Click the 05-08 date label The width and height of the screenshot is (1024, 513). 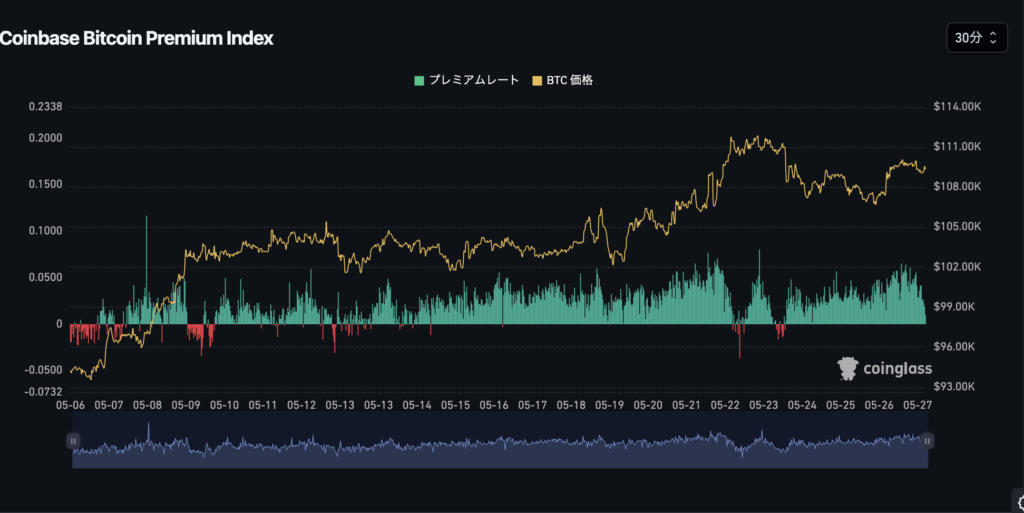tap(147, 405)
